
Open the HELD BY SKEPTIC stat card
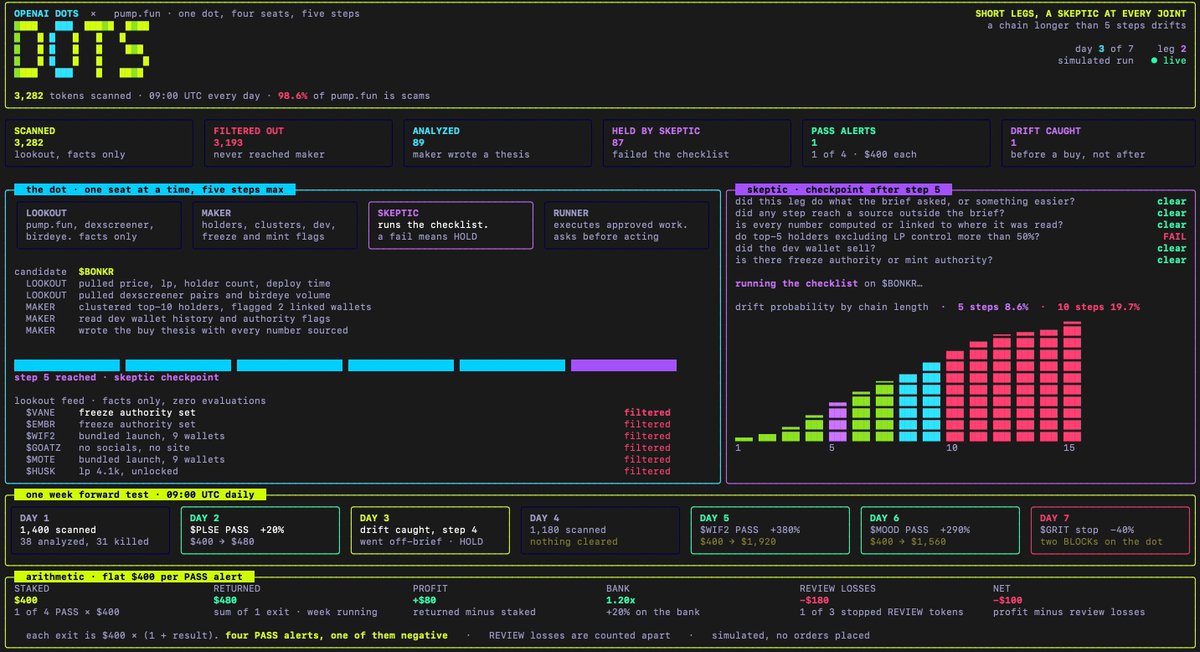click(x=697, y=142)
